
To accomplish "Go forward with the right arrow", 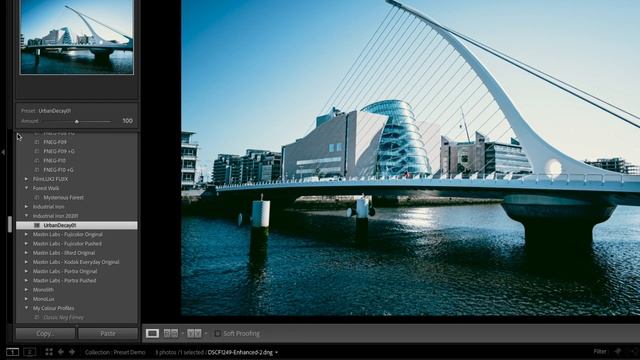I will coord(72,352).
